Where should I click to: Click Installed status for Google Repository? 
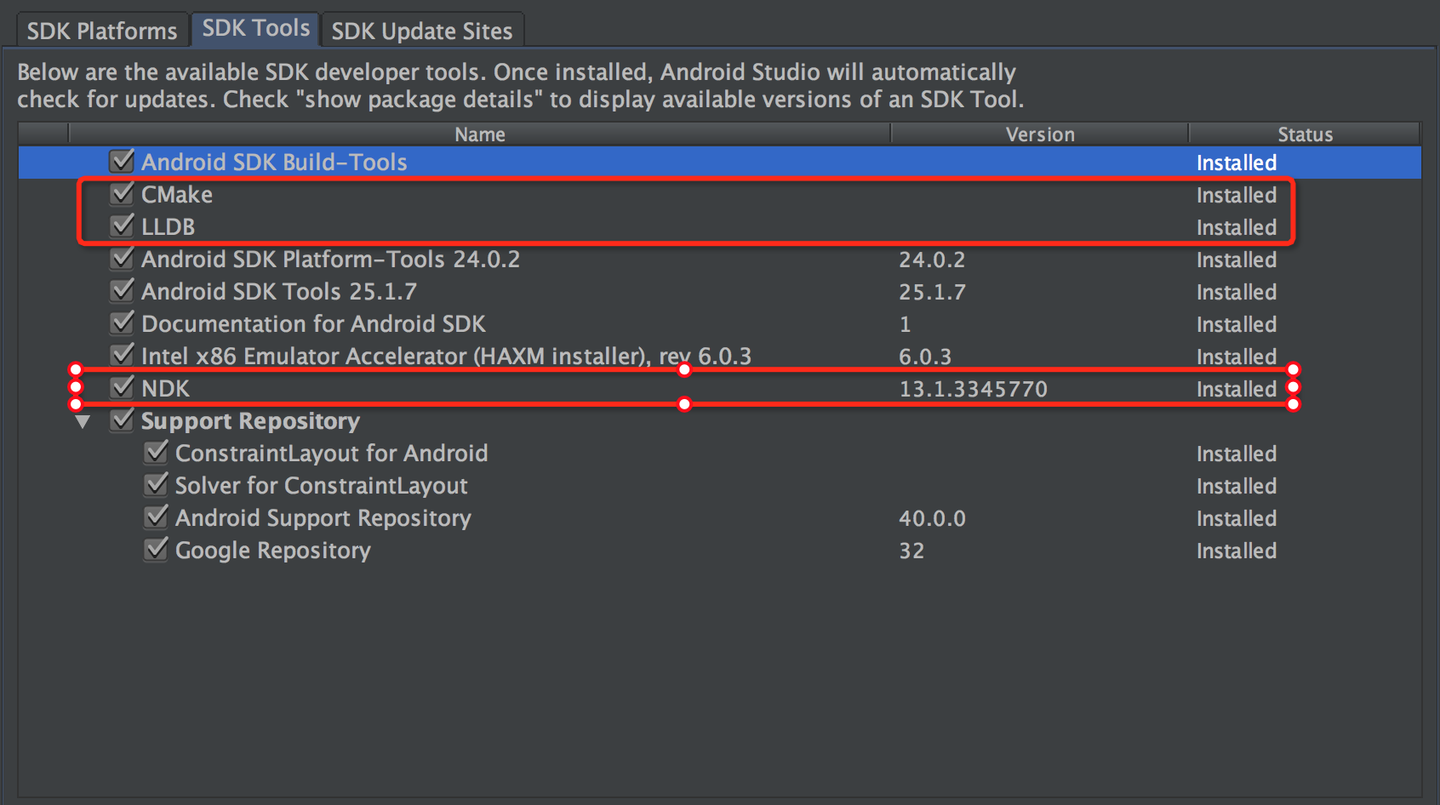pos(1236,551)
